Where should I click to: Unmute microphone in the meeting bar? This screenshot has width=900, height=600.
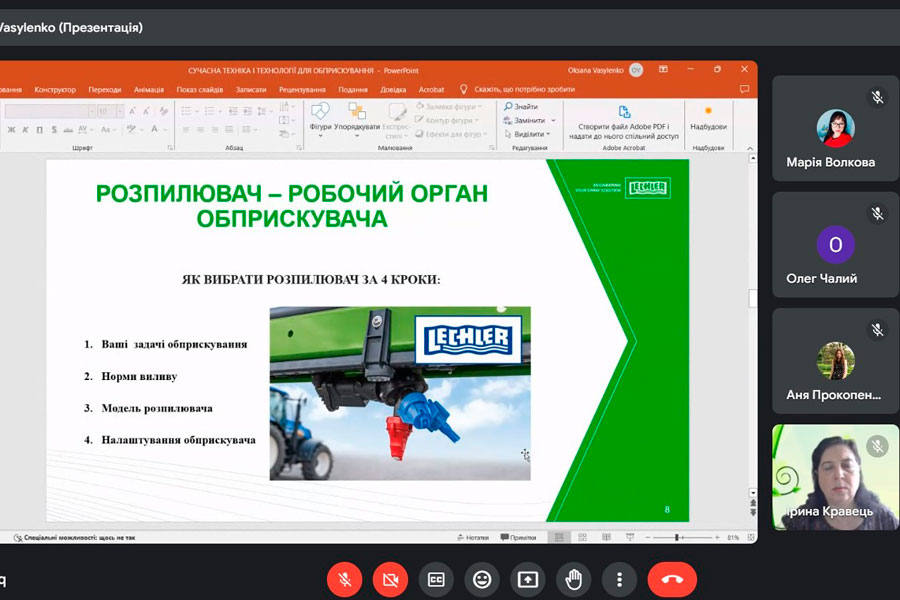click(345, 579)
